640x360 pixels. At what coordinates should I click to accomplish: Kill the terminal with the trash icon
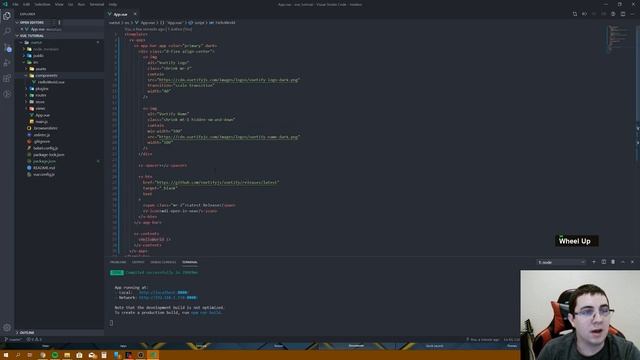613,262
